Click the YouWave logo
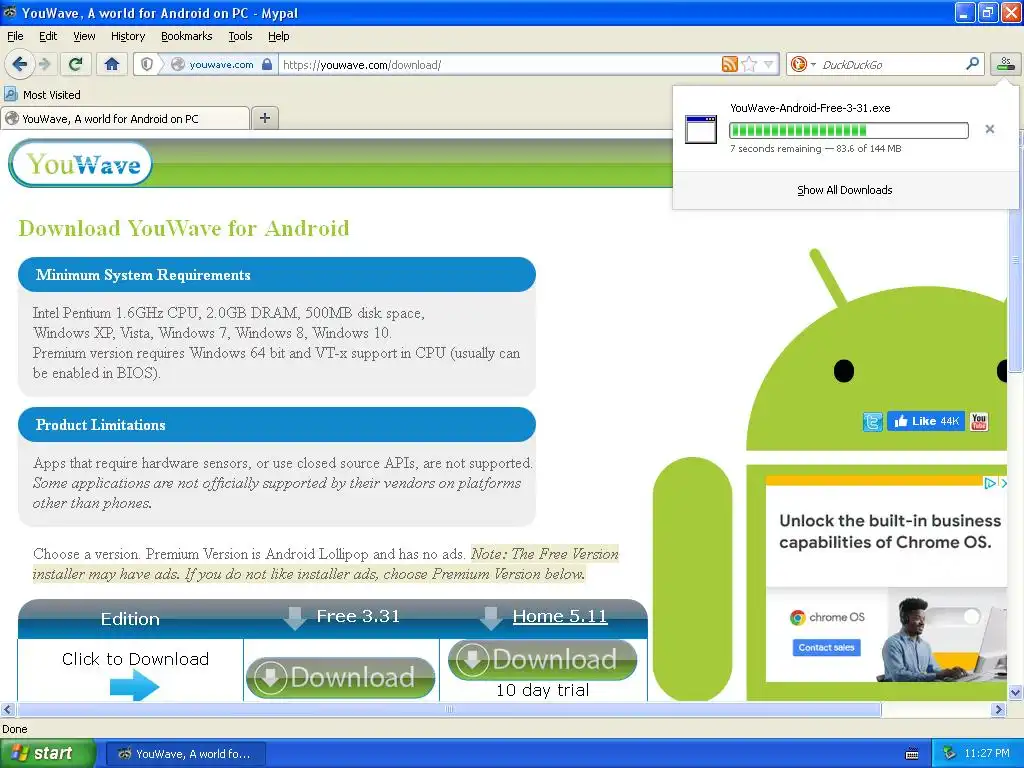The width and height of the screenshot is (1024, 768). click(81, 164)
